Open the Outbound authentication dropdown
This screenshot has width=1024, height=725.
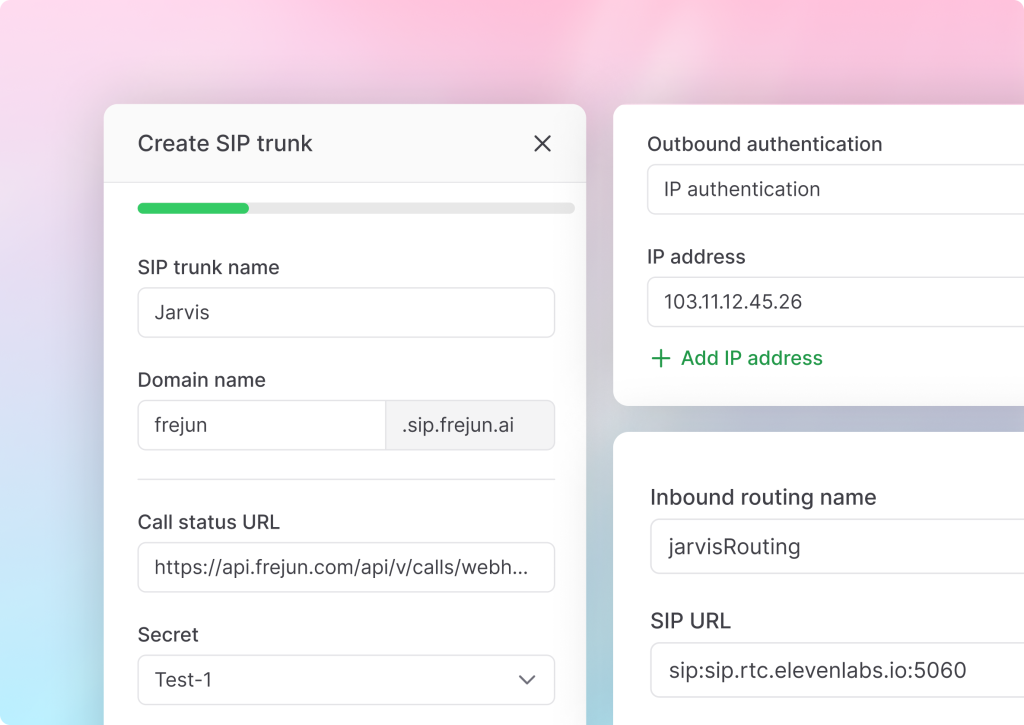(835, 190)
